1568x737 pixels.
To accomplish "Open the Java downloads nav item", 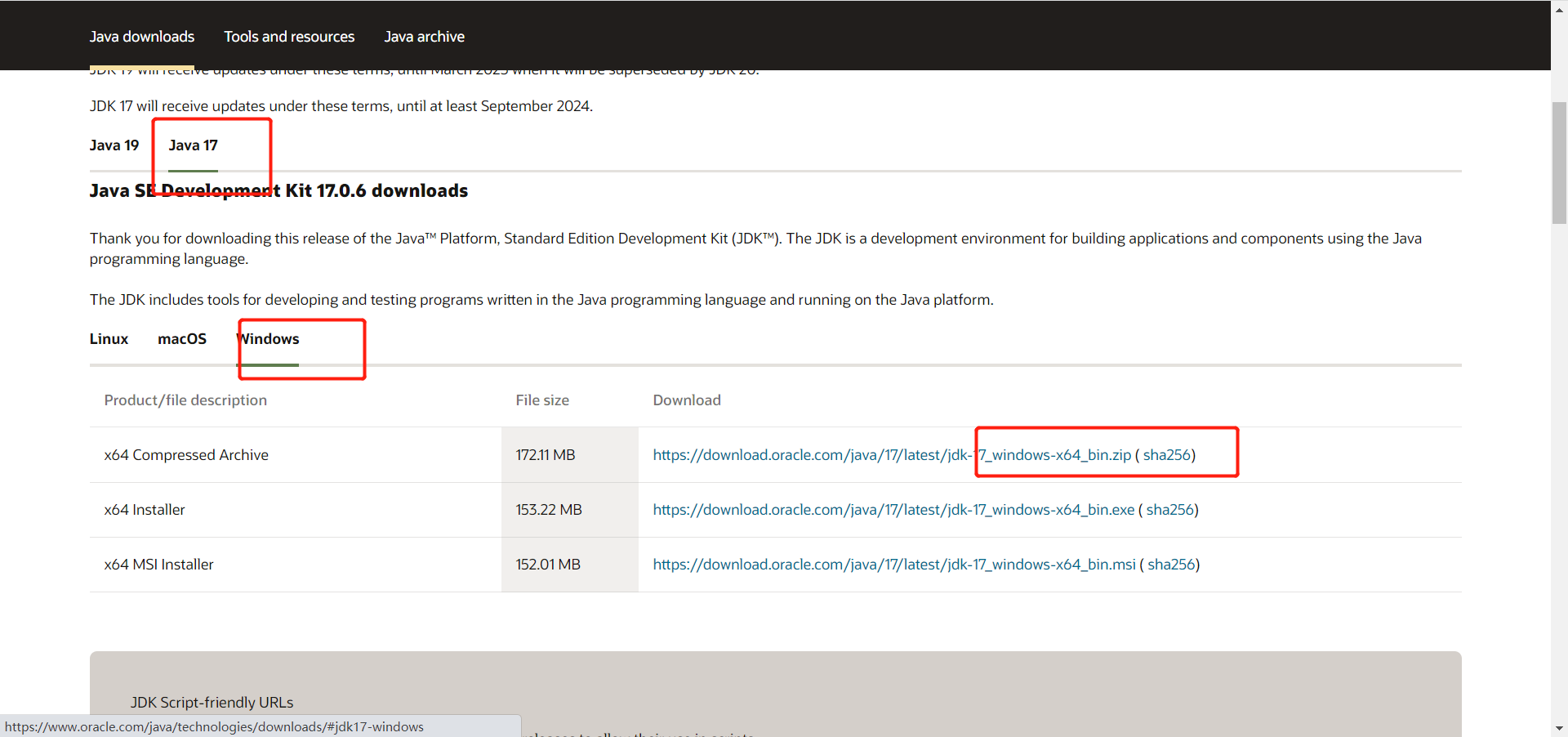I will [142, 37].
